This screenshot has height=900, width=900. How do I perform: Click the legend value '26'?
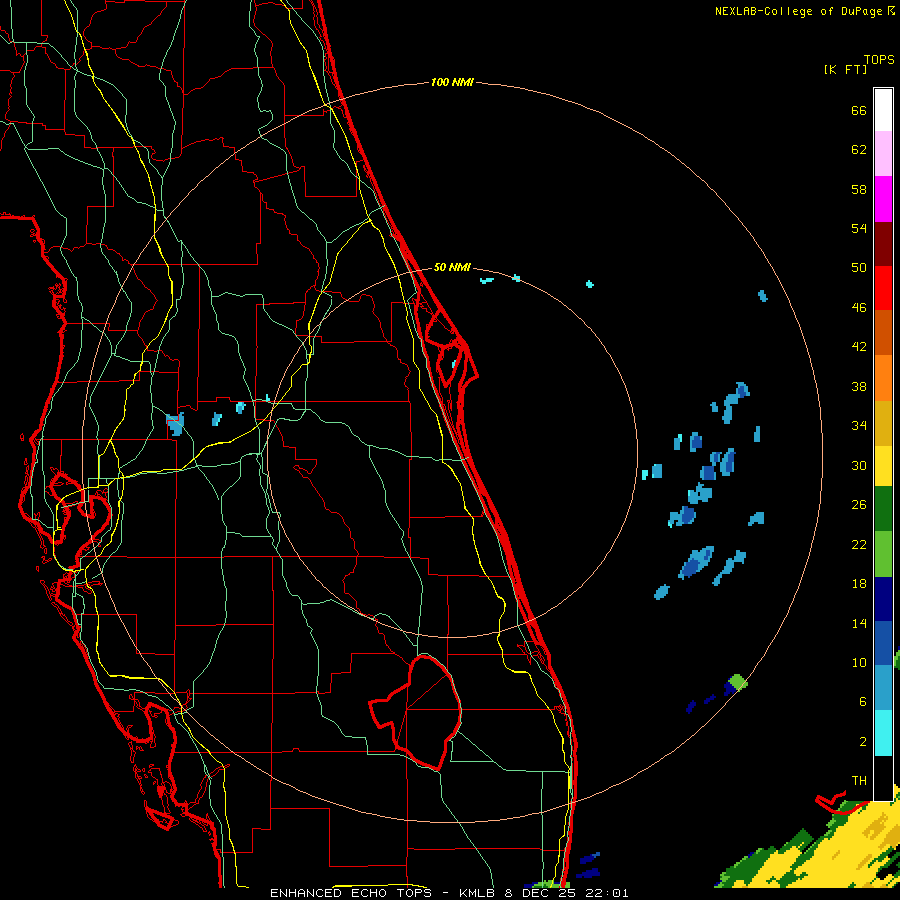pyautogui.click(x=859, y=505)
